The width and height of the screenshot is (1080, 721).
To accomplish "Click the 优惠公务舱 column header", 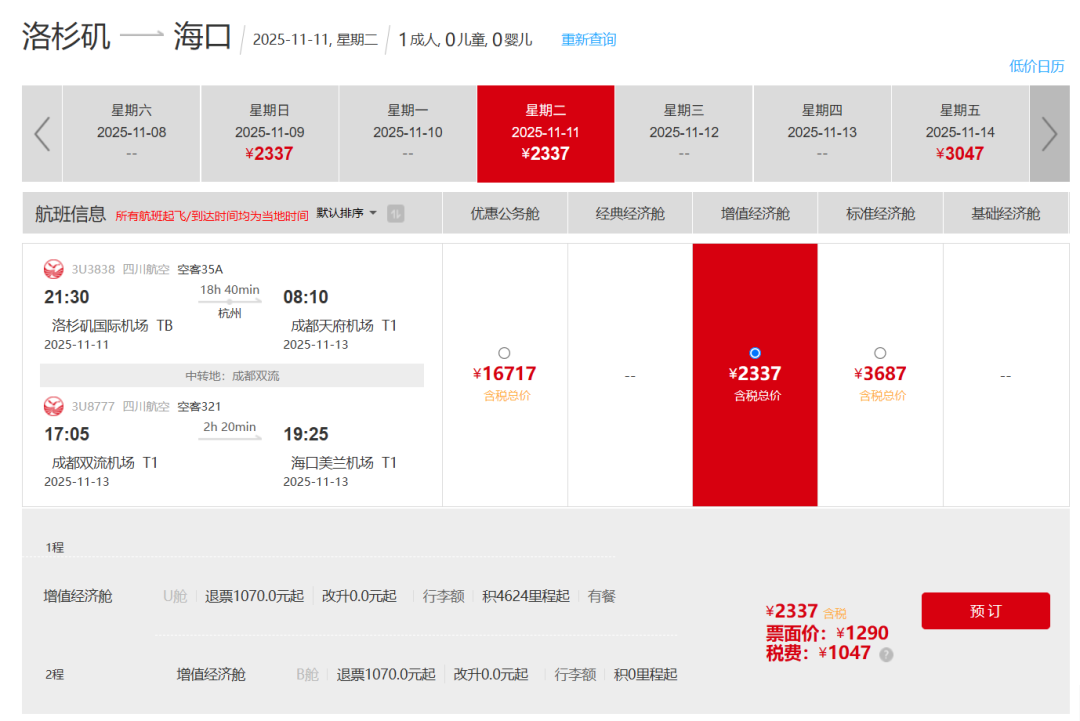I will 505,213.
